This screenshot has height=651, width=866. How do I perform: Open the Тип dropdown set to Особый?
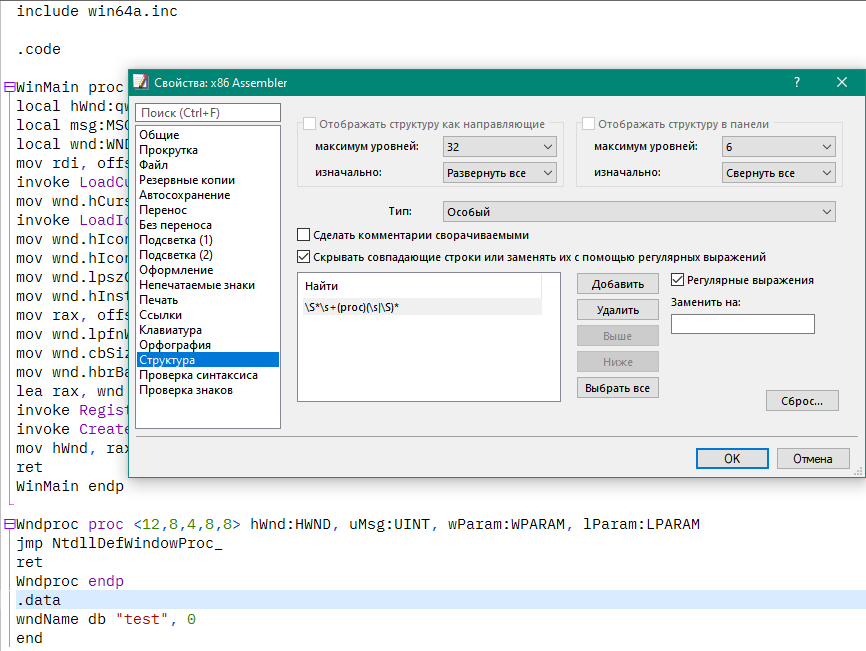click(x=638, y=212)
